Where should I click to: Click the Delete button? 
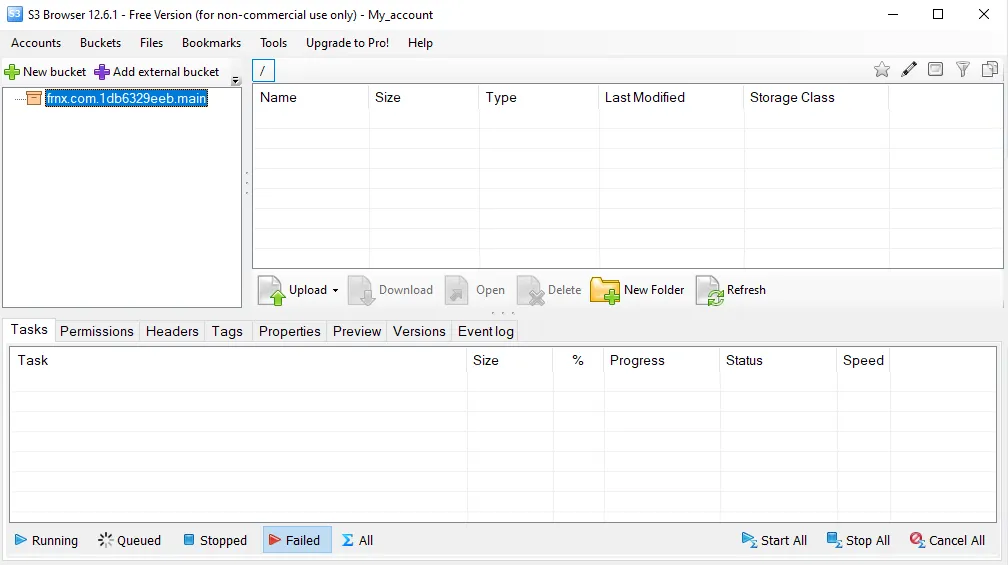549,290
